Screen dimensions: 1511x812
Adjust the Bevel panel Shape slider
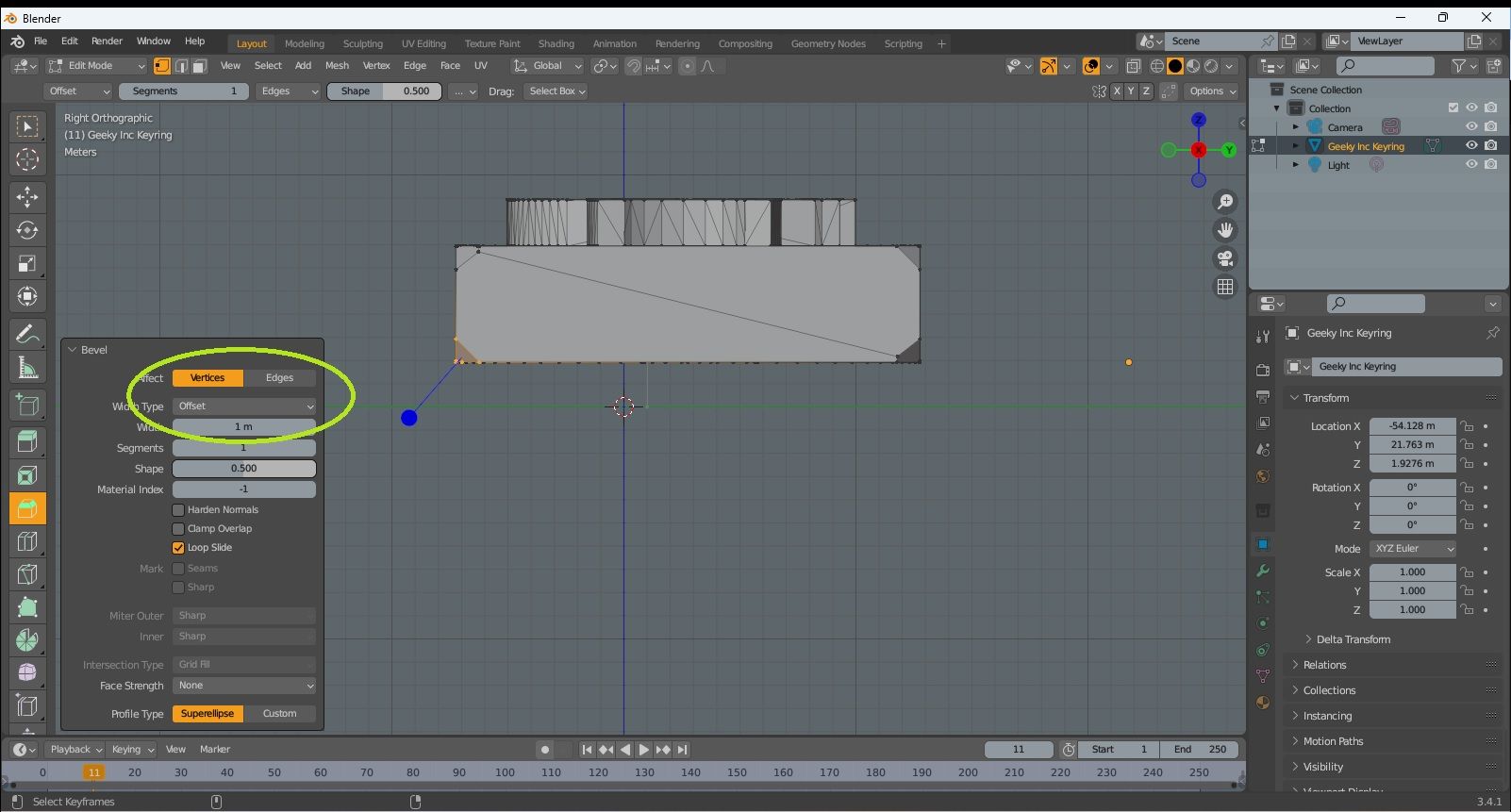click(x=244, y=469)
